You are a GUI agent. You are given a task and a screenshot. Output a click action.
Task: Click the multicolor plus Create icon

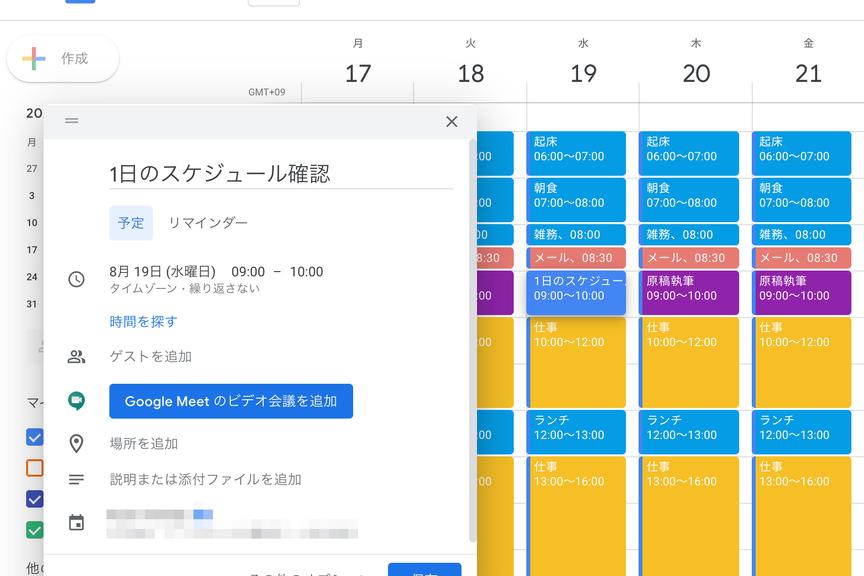pos(34,58)
